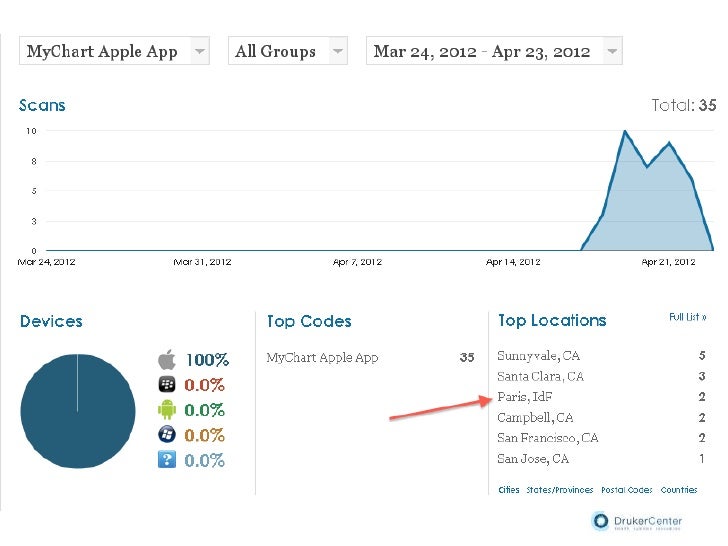
Task: Switch to the States/Provinces tab
Action: pos(559,490)
